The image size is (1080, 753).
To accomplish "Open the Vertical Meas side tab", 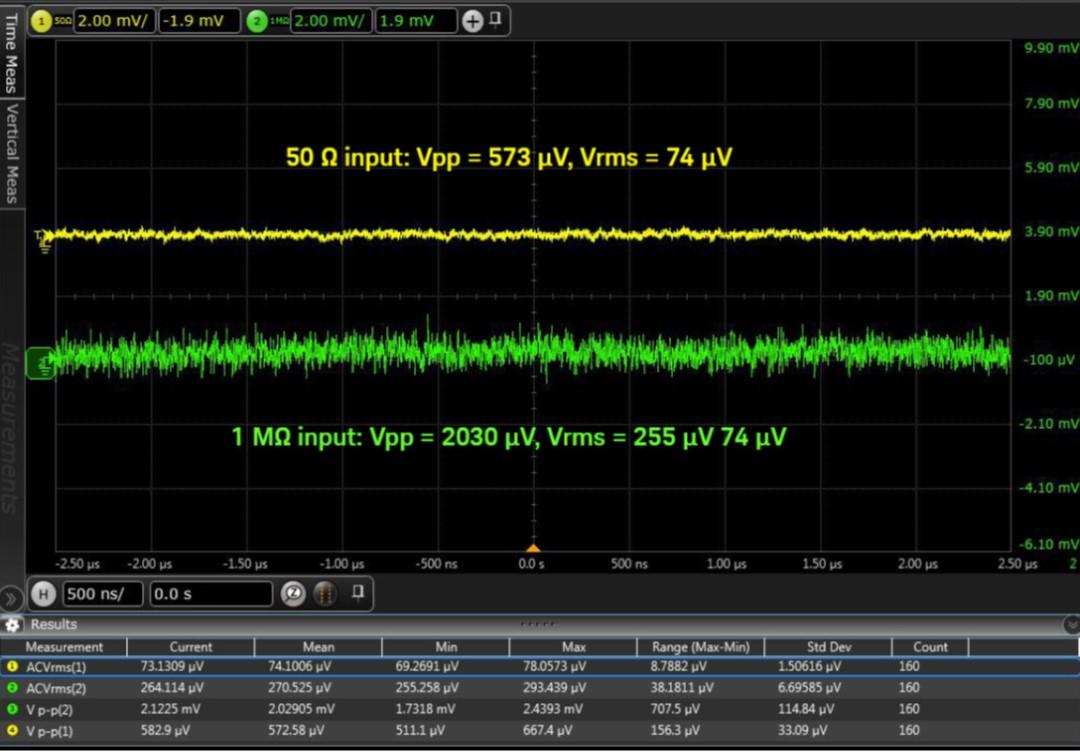I will tap(11, 153).
